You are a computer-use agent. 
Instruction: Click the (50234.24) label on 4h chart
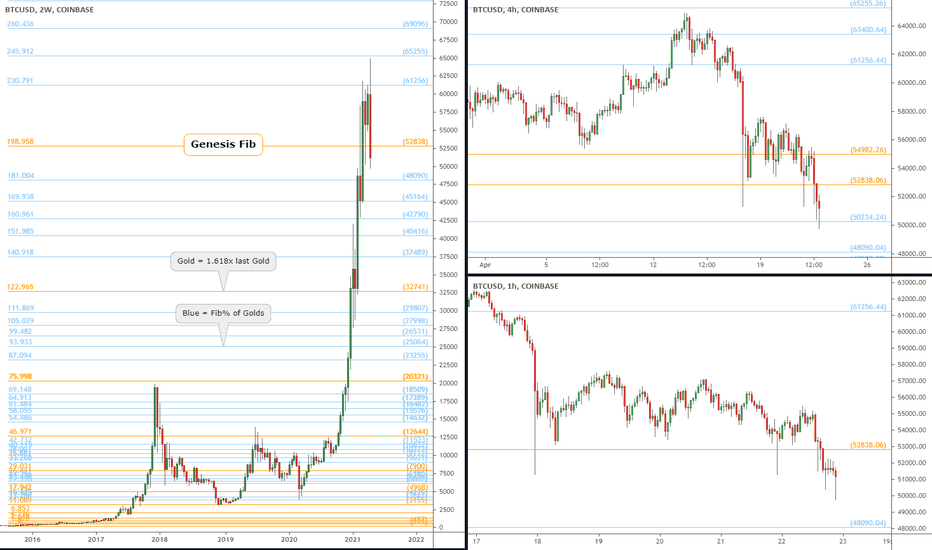868,217
